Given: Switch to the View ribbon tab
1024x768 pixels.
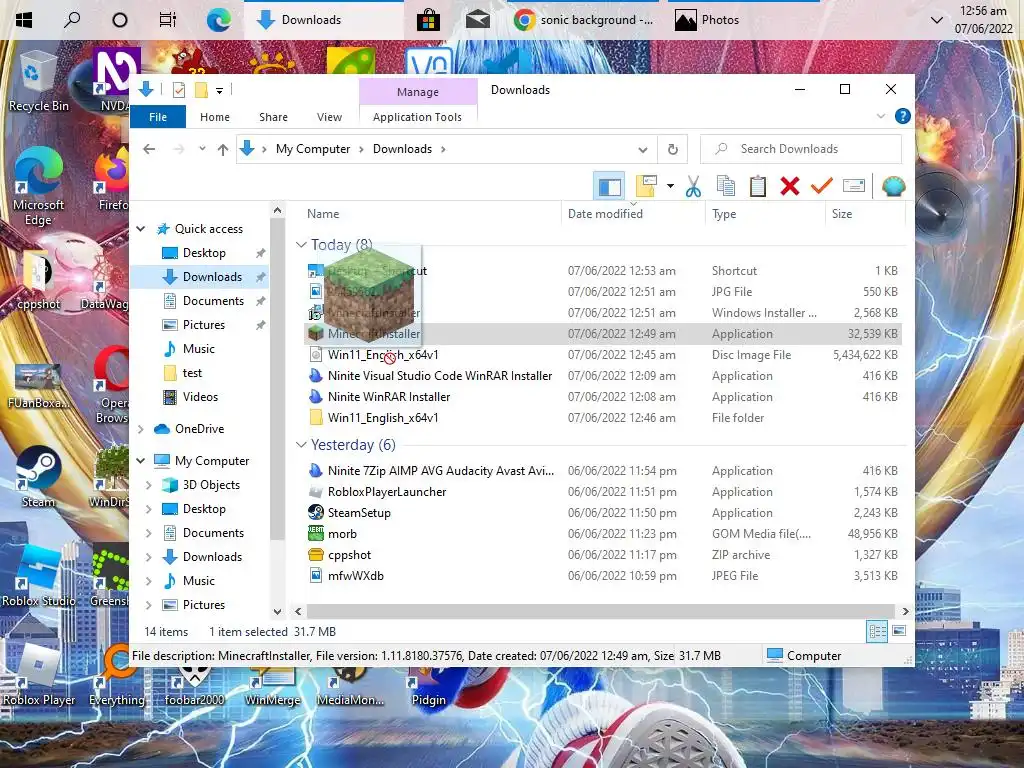Looking at the screenshot, I should [329, 117].
